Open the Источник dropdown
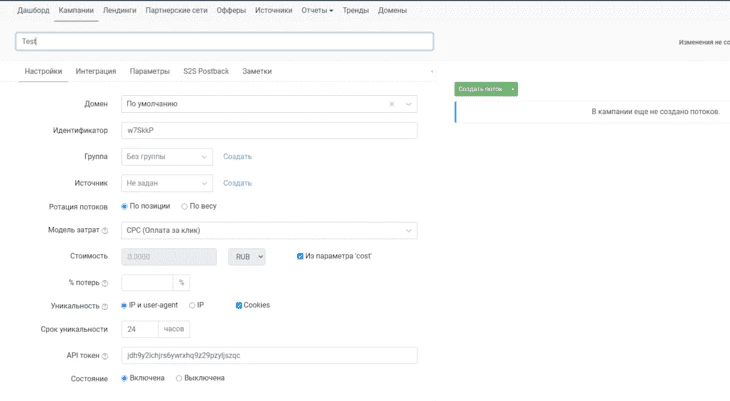This screenshot has width=730, height=401. (x=167, y=183)
